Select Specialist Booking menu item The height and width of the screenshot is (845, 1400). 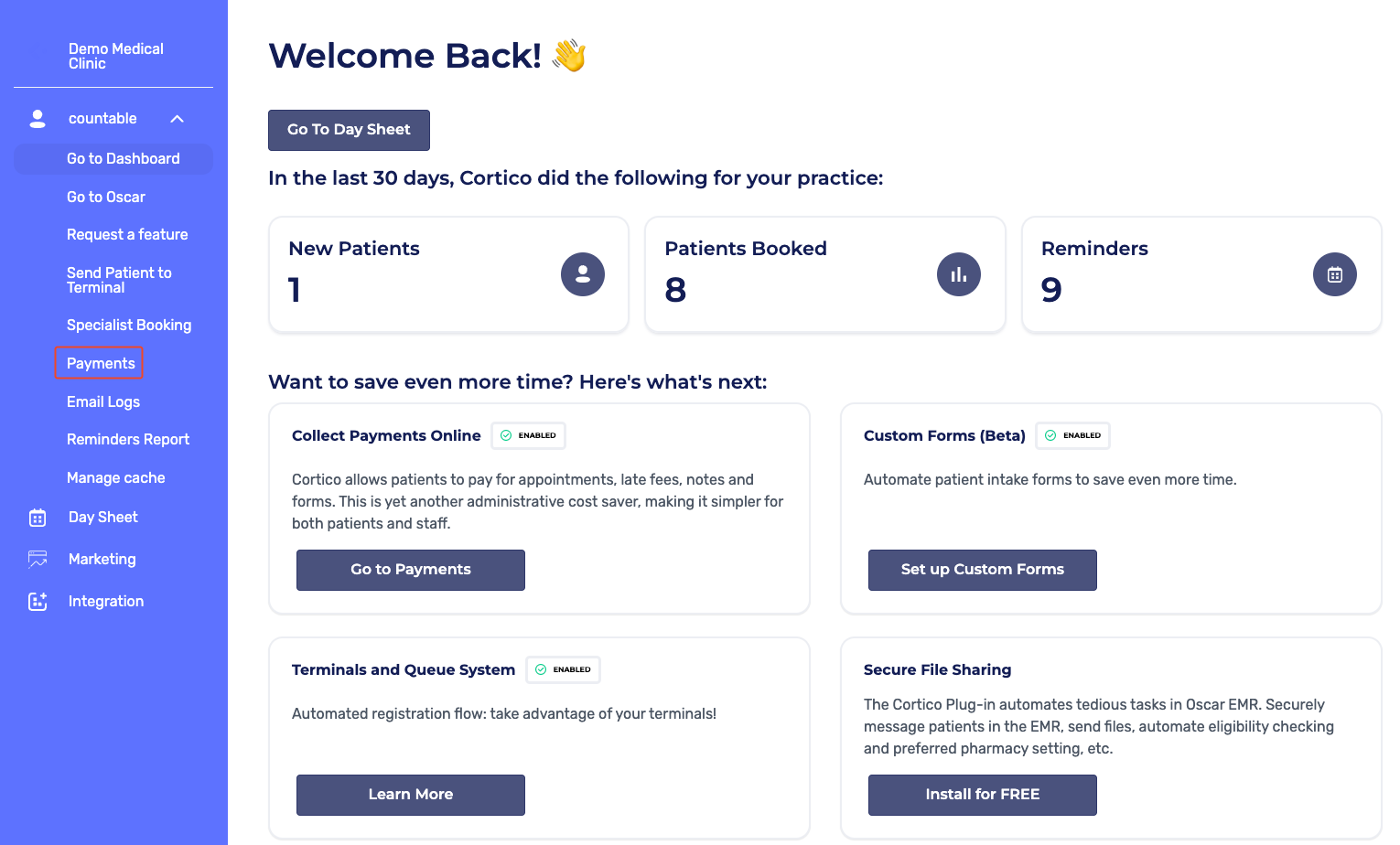pyautogui.click(x=129, y=326)
